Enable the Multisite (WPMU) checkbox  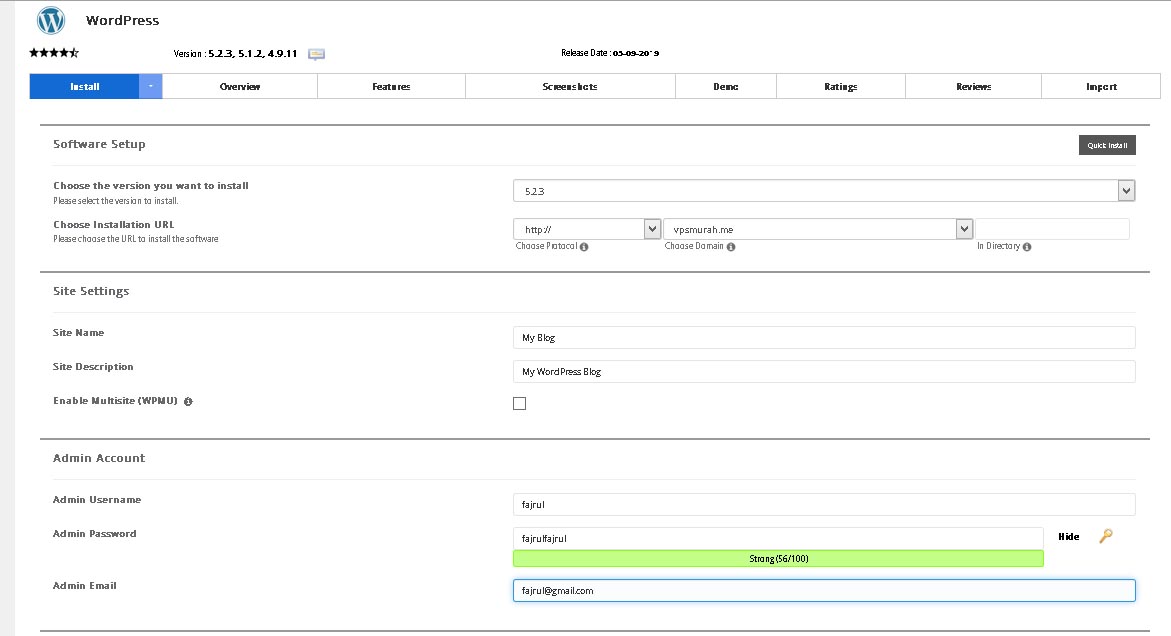click(x=519, y=404)
